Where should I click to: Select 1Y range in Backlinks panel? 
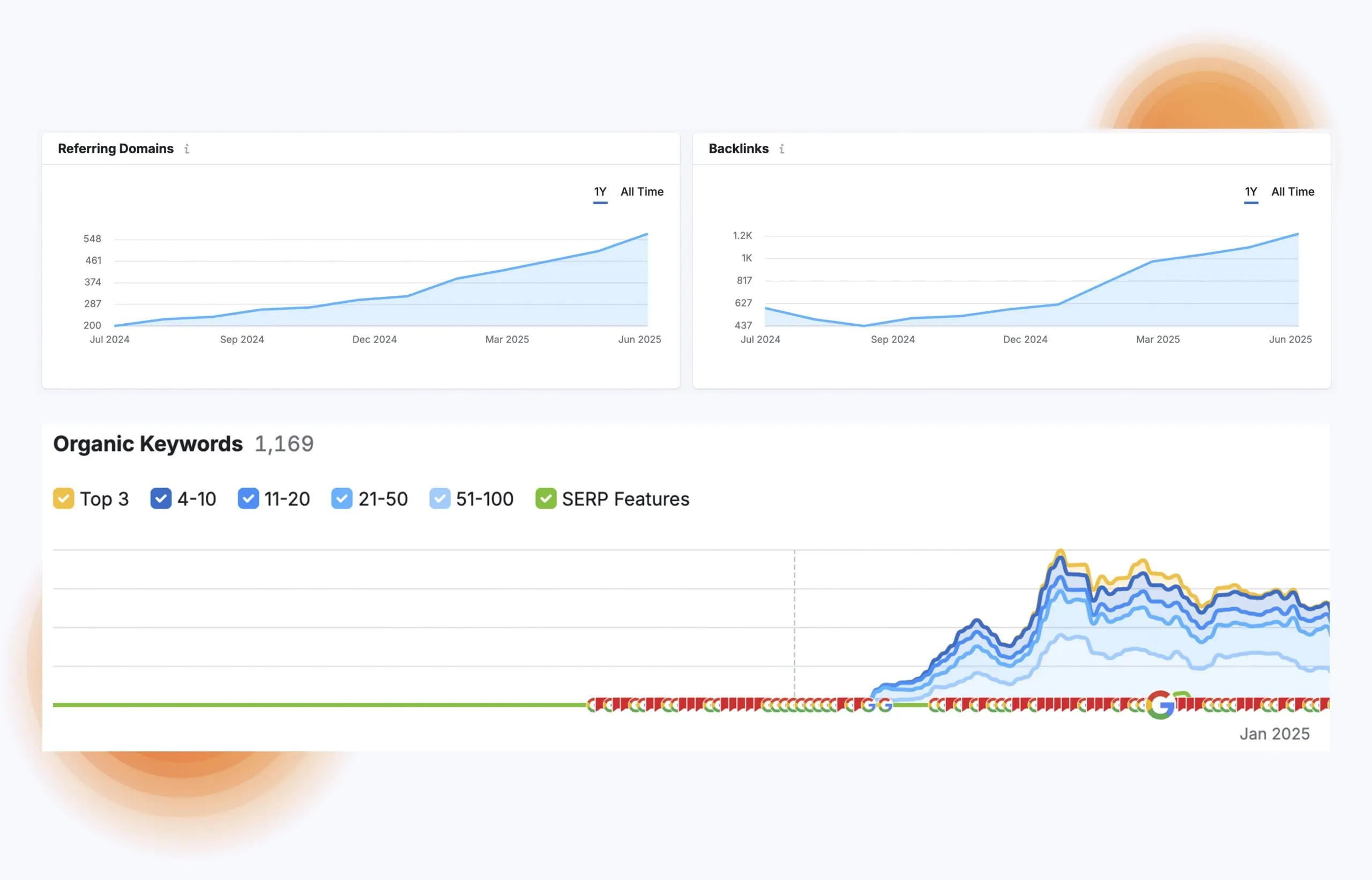[1251, 192]
